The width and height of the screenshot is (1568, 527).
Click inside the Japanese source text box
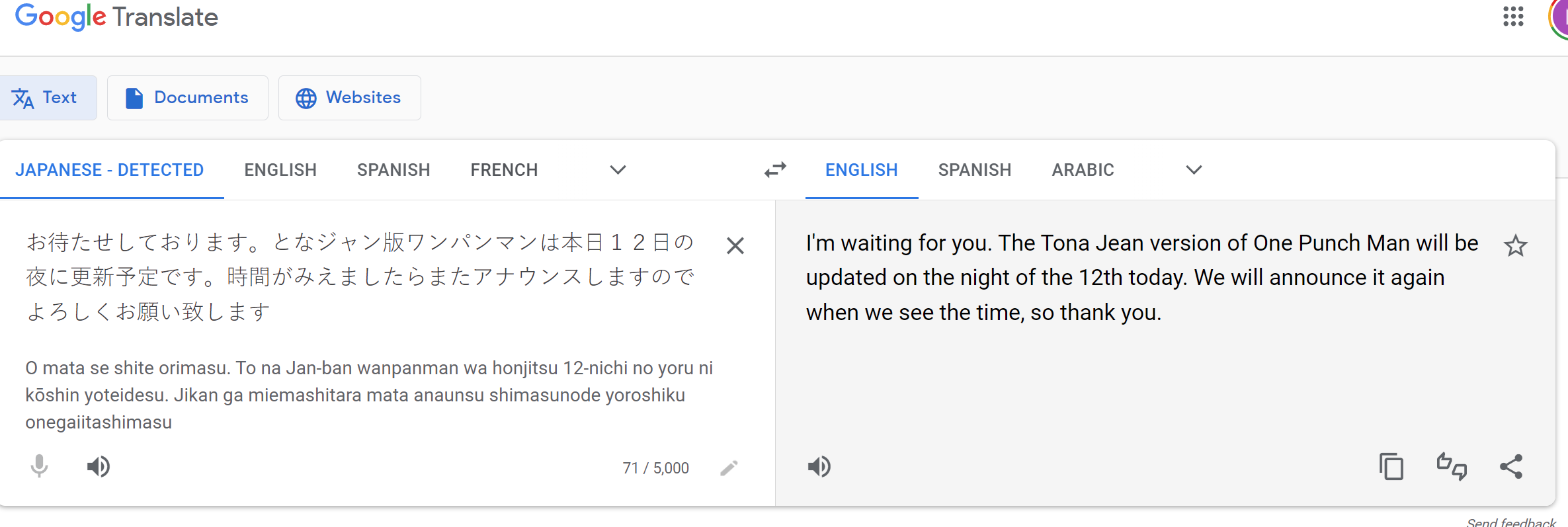pyautogui.click(x=360, y=276)
